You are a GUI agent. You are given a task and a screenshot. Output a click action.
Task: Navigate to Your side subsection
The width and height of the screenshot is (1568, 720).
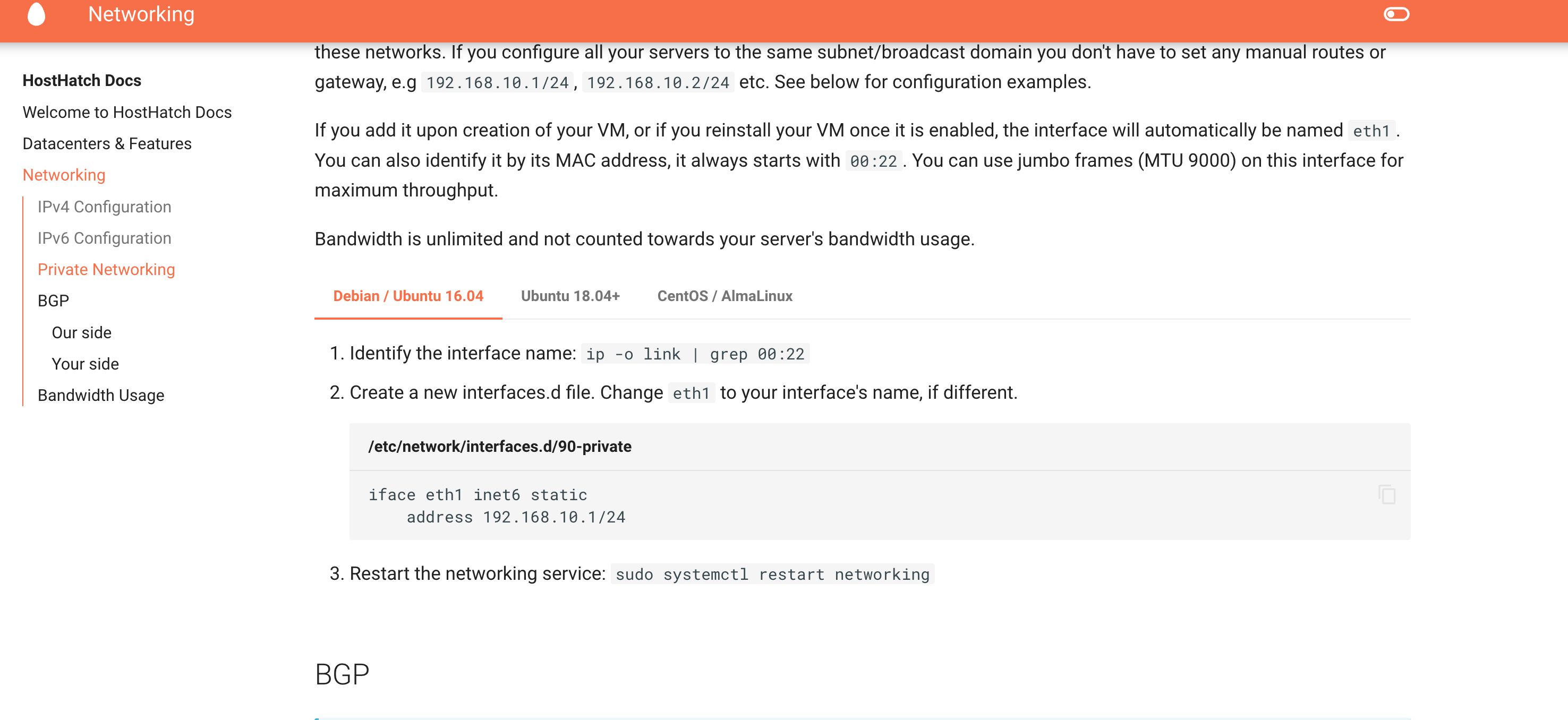(85, 364)
